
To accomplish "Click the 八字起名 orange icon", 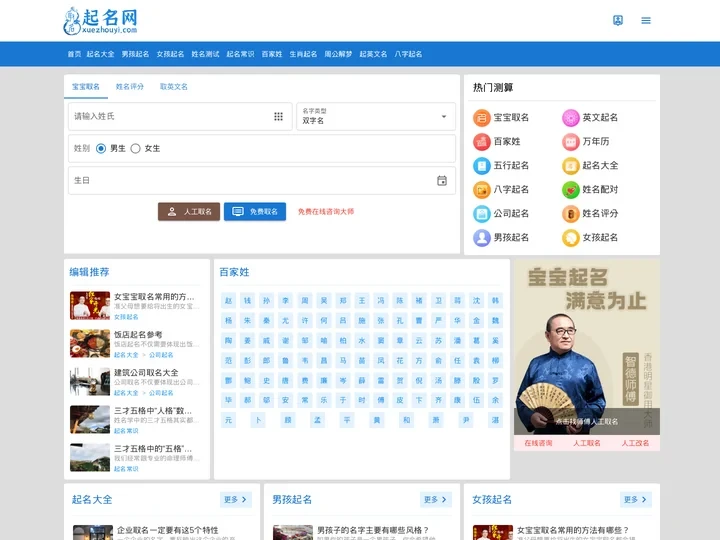I will 482,189.
